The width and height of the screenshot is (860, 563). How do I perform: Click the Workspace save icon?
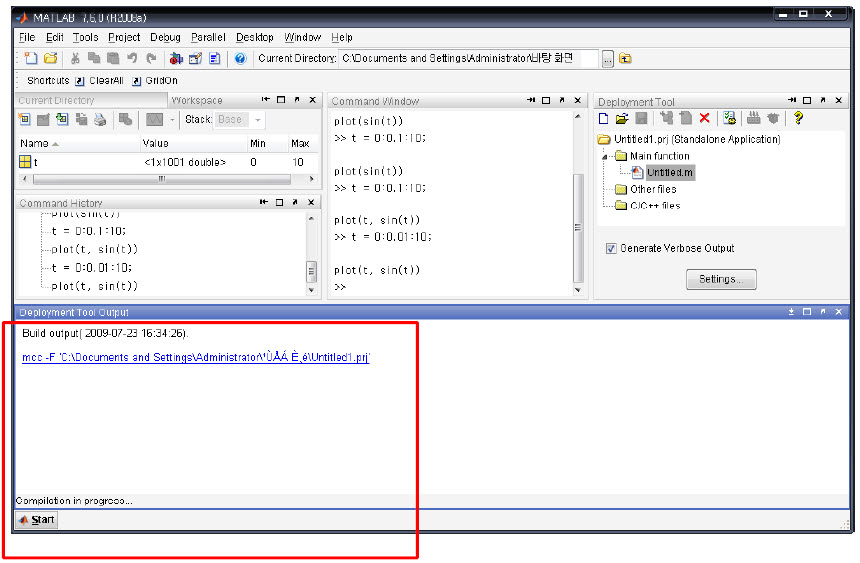pos(81,119)
